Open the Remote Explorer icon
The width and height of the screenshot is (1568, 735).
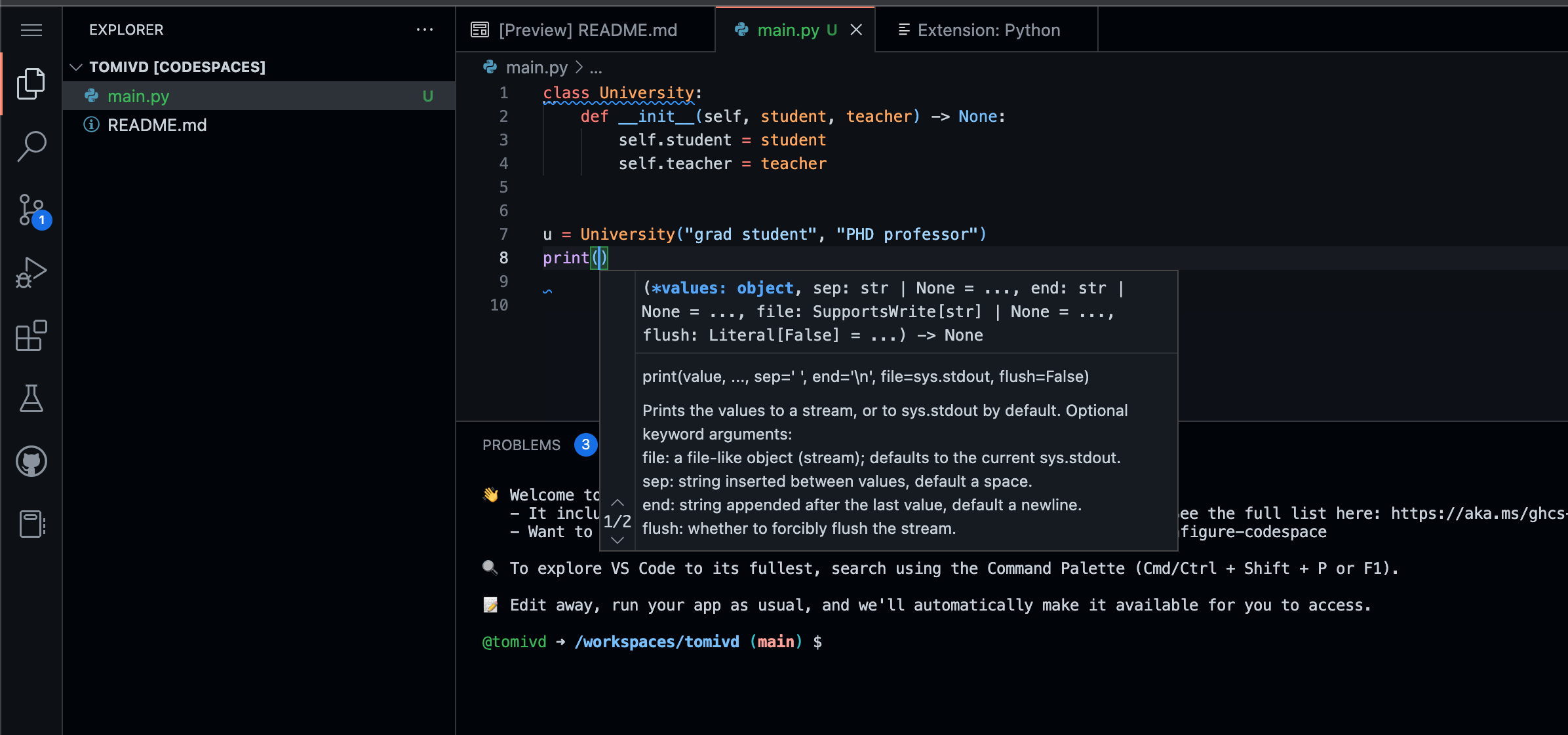(x=31, y=523)
